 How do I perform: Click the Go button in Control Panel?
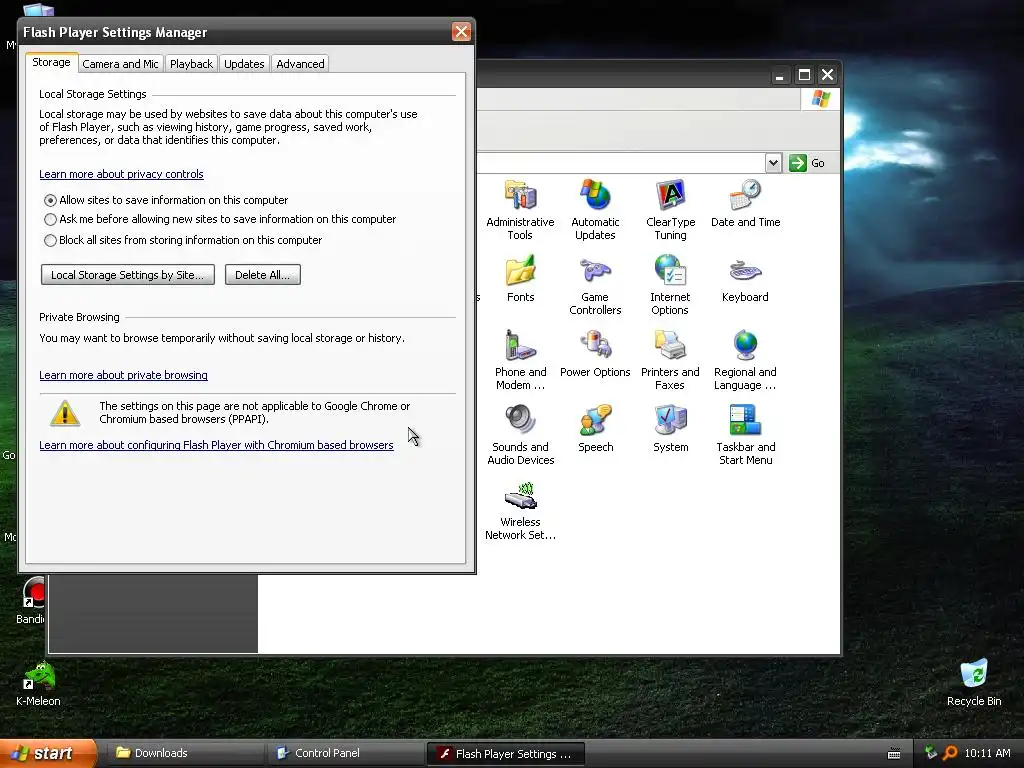(x=807, y=163)
